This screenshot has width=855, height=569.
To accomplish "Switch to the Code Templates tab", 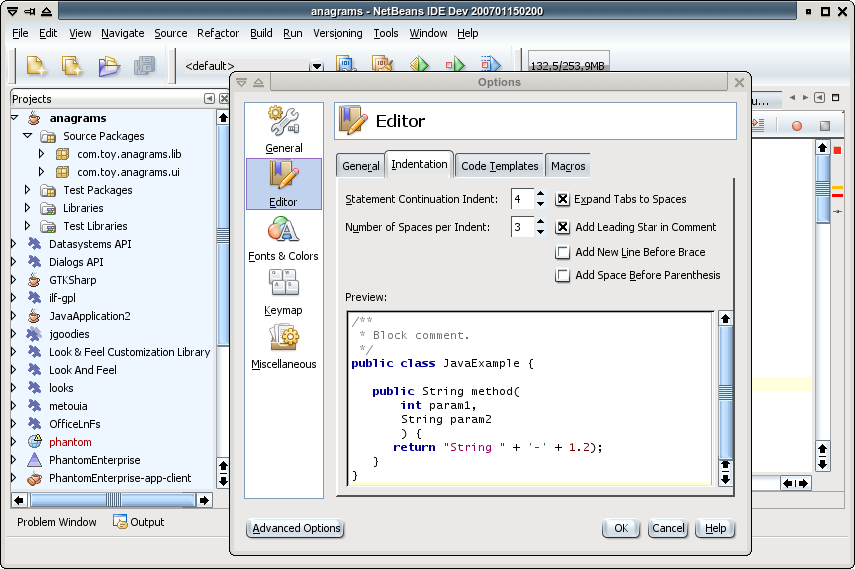I will (499, 166).
